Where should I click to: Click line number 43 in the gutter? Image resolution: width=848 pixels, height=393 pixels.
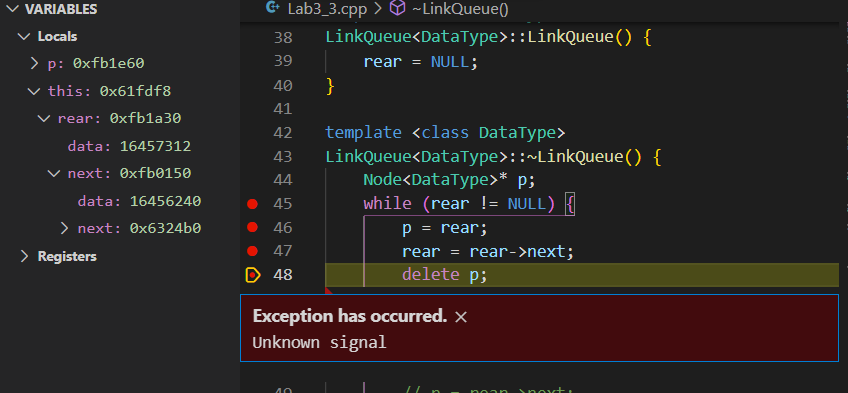[x=283, y=157]
